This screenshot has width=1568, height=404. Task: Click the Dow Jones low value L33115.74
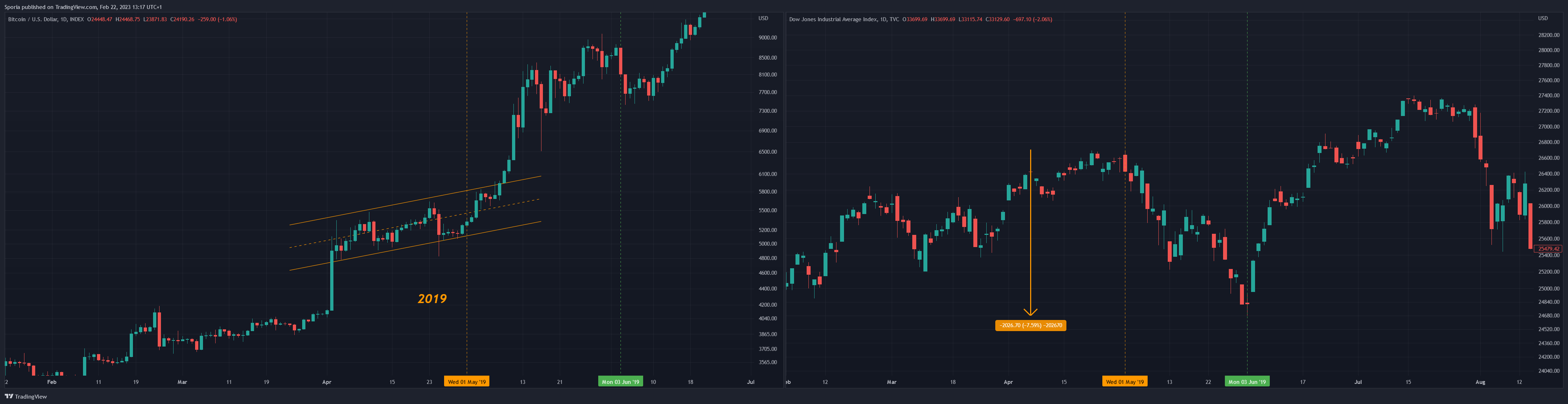[x=970, y=19]
